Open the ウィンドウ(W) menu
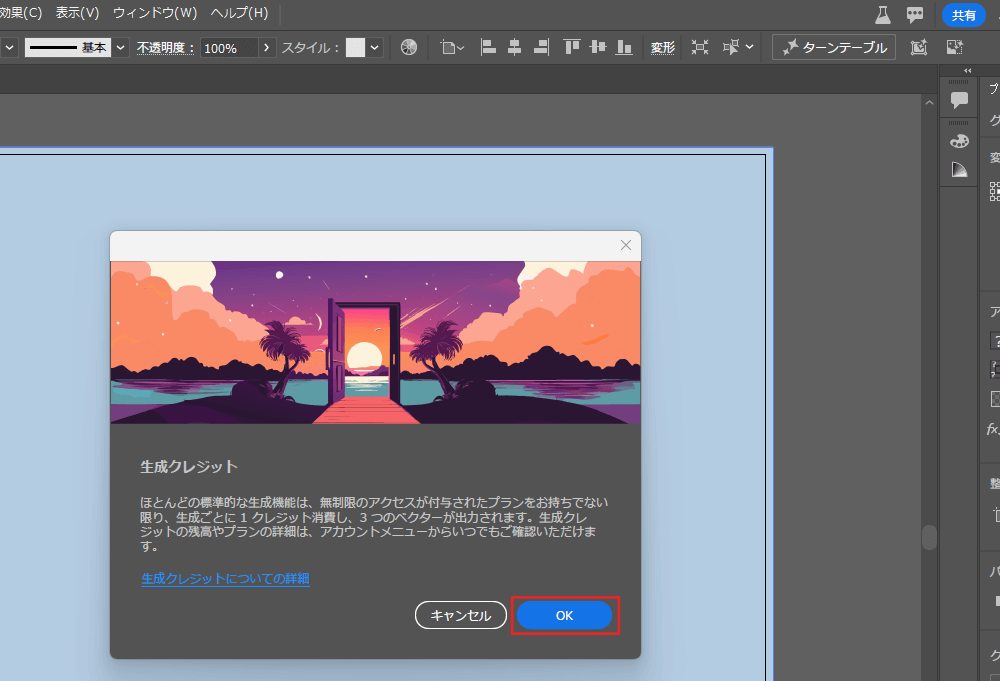This screenshot has width=1000, height=681. click(x=154, y=13)
